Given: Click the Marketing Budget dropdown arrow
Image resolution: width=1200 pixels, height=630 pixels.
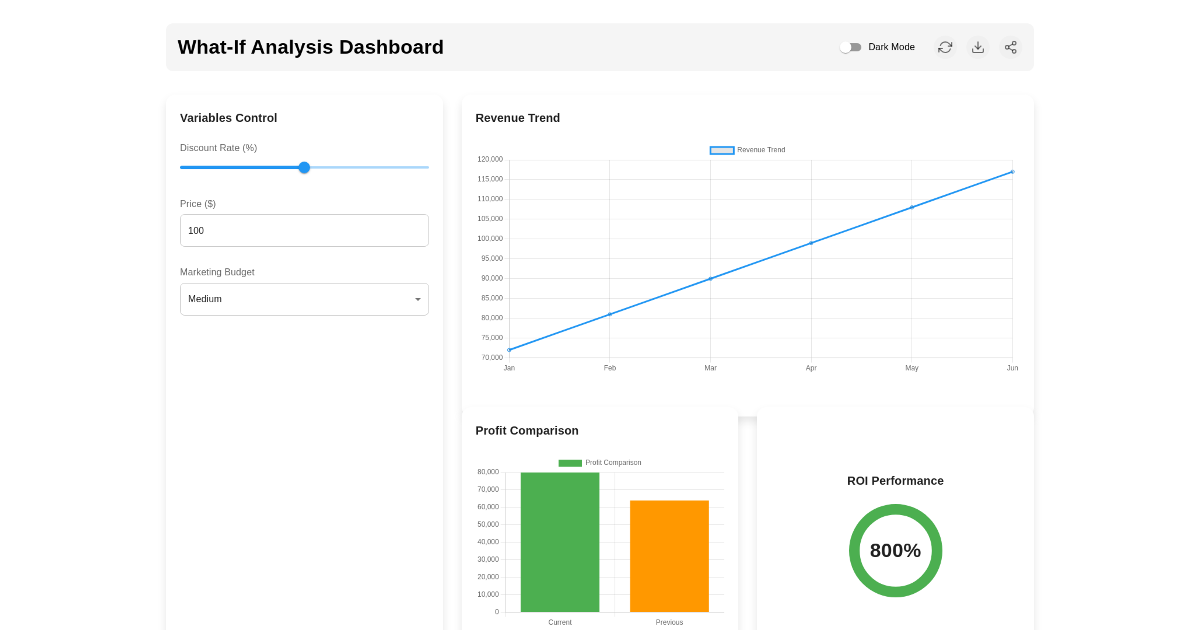Looking at the screenshot, I should pyautogui.click(x=417, y=299).
